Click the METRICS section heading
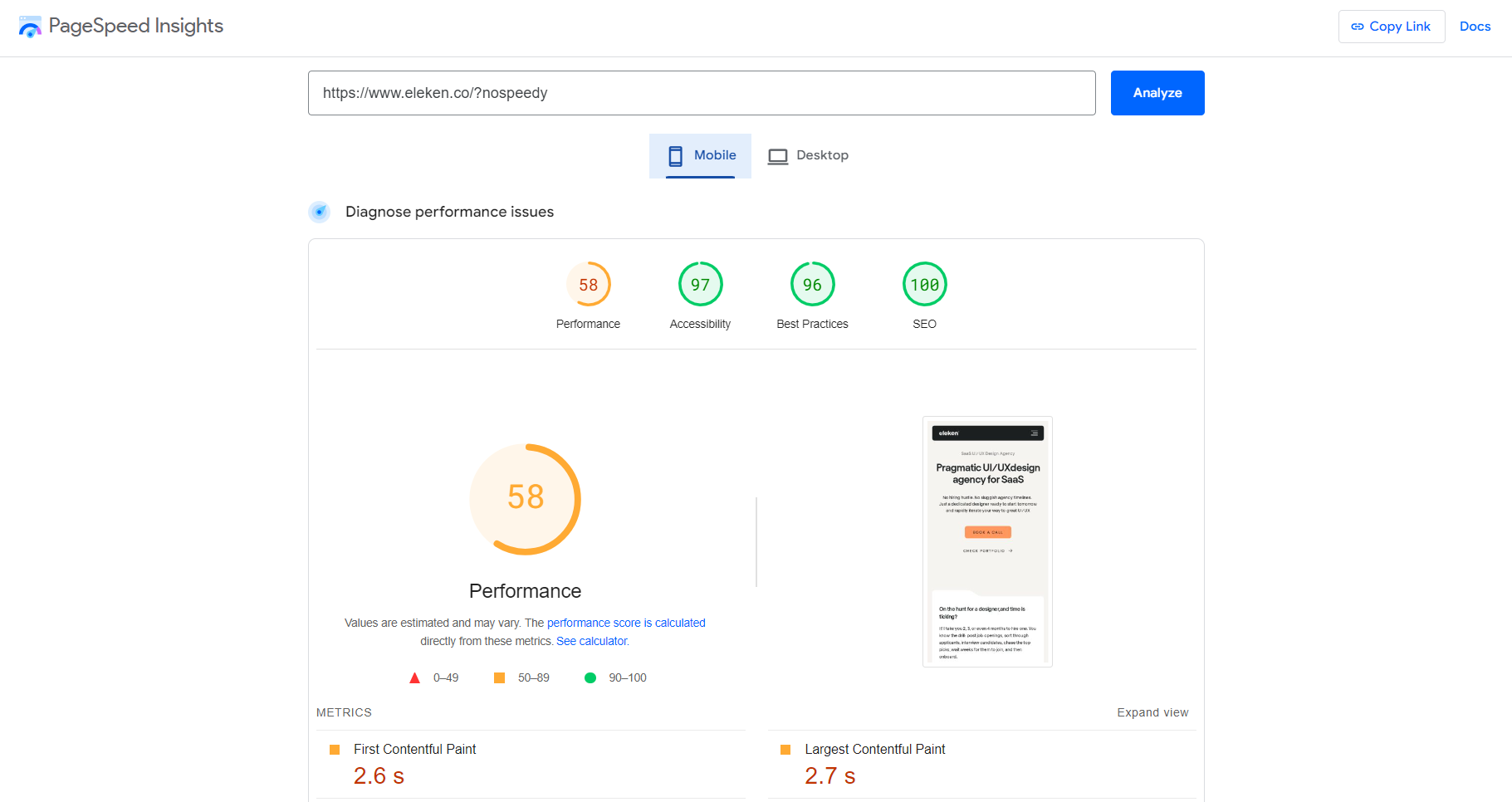Screen dimensions: 1512x802 tap(344, 712)
